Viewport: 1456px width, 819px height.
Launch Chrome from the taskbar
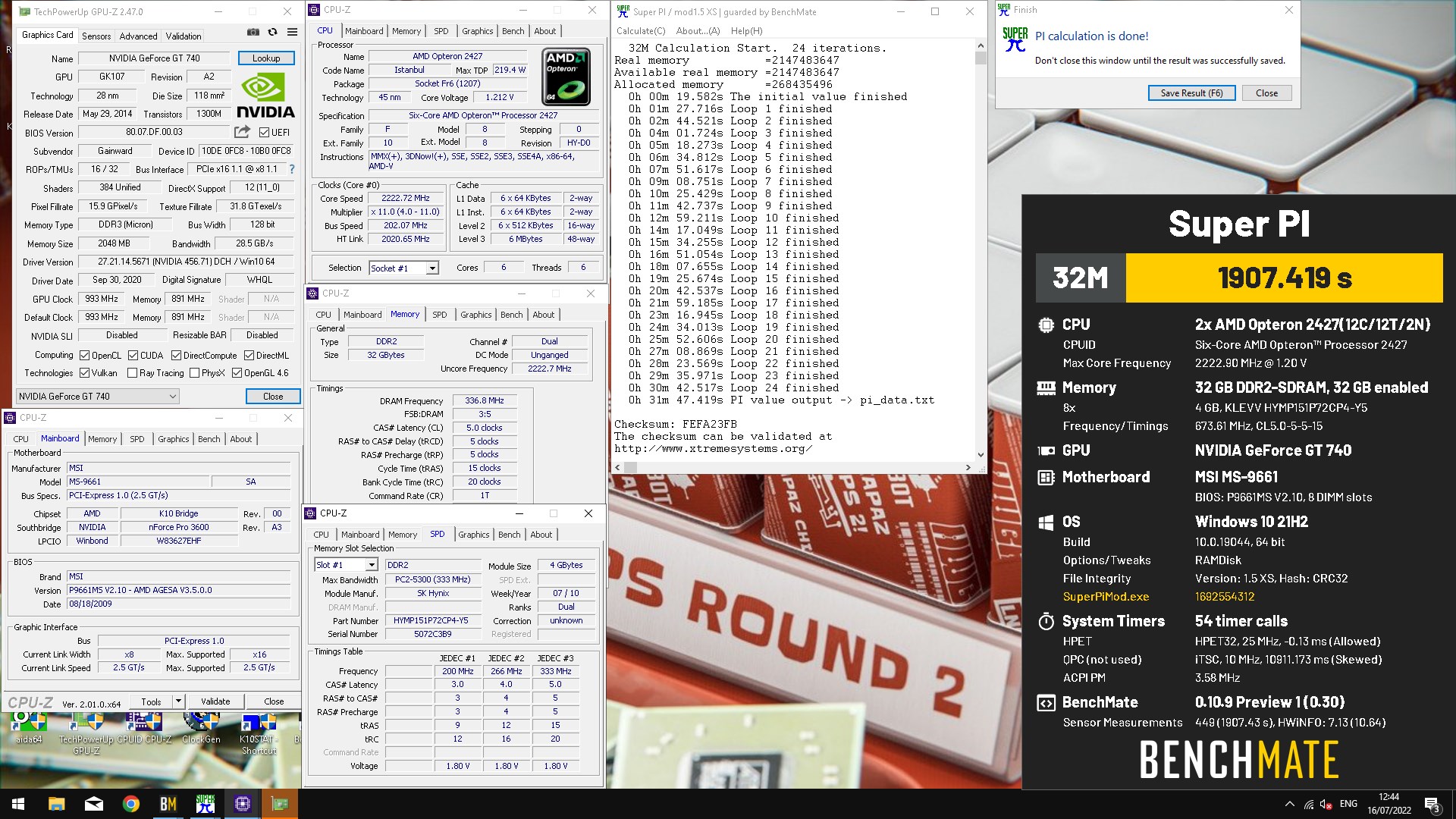pos(131,804)
